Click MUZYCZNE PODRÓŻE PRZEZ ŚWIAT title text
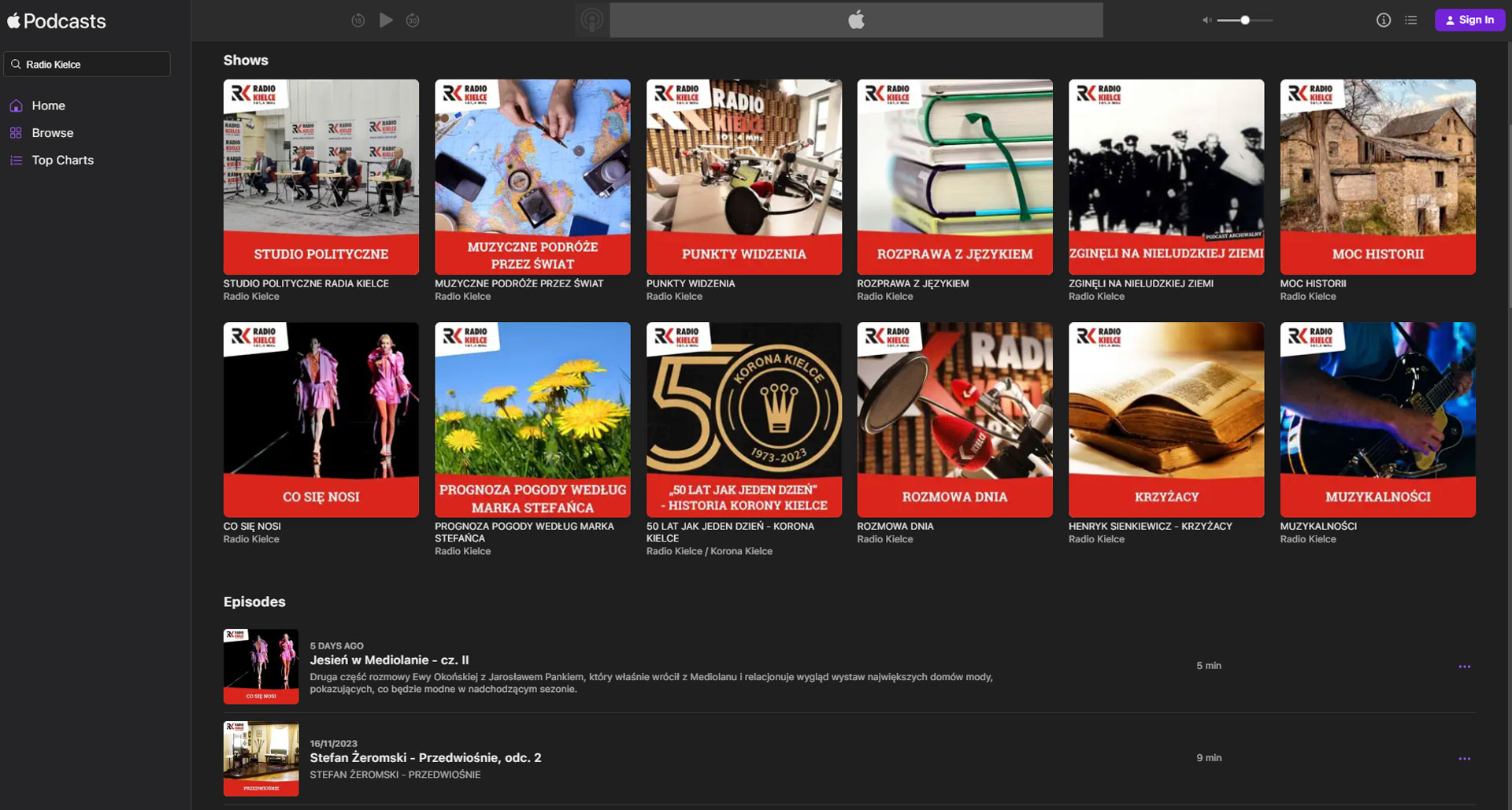The height and width of the screenshot is (810, 1512). [x=519, y=283]
